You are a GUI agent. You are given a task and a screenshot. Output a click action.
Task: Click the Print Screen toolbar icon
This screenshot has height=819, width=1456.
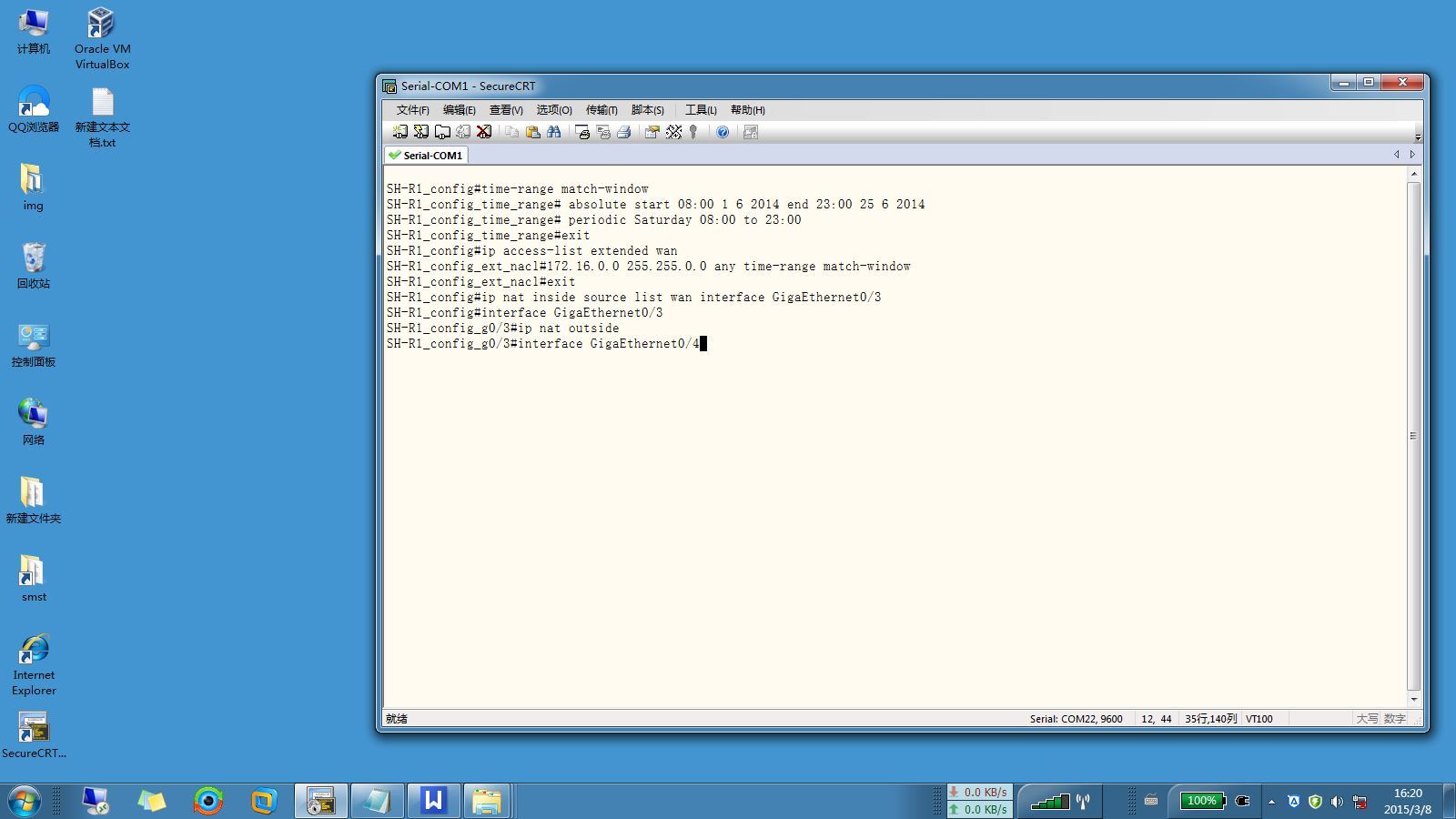coord(582,132)
